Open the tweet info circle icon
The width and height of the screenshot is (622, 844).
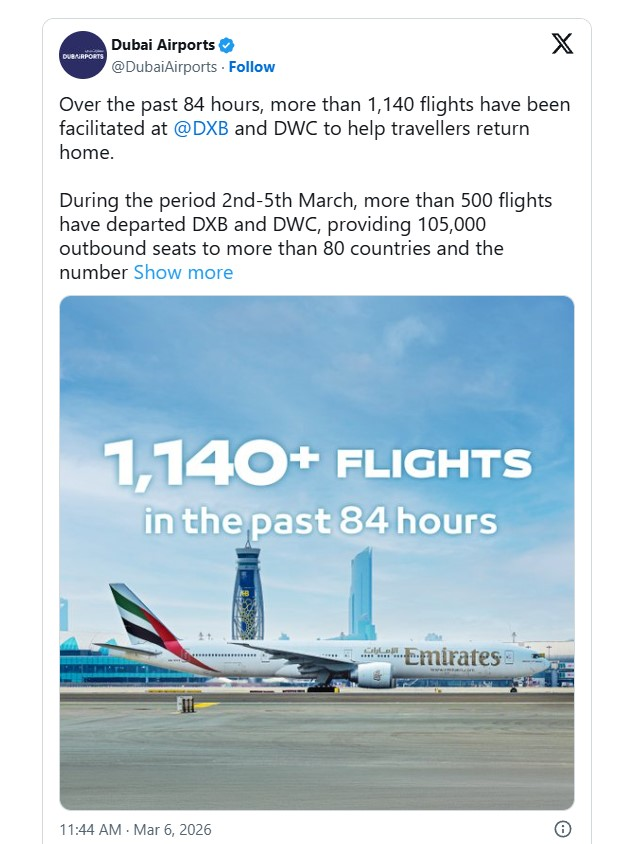point(563,829)
